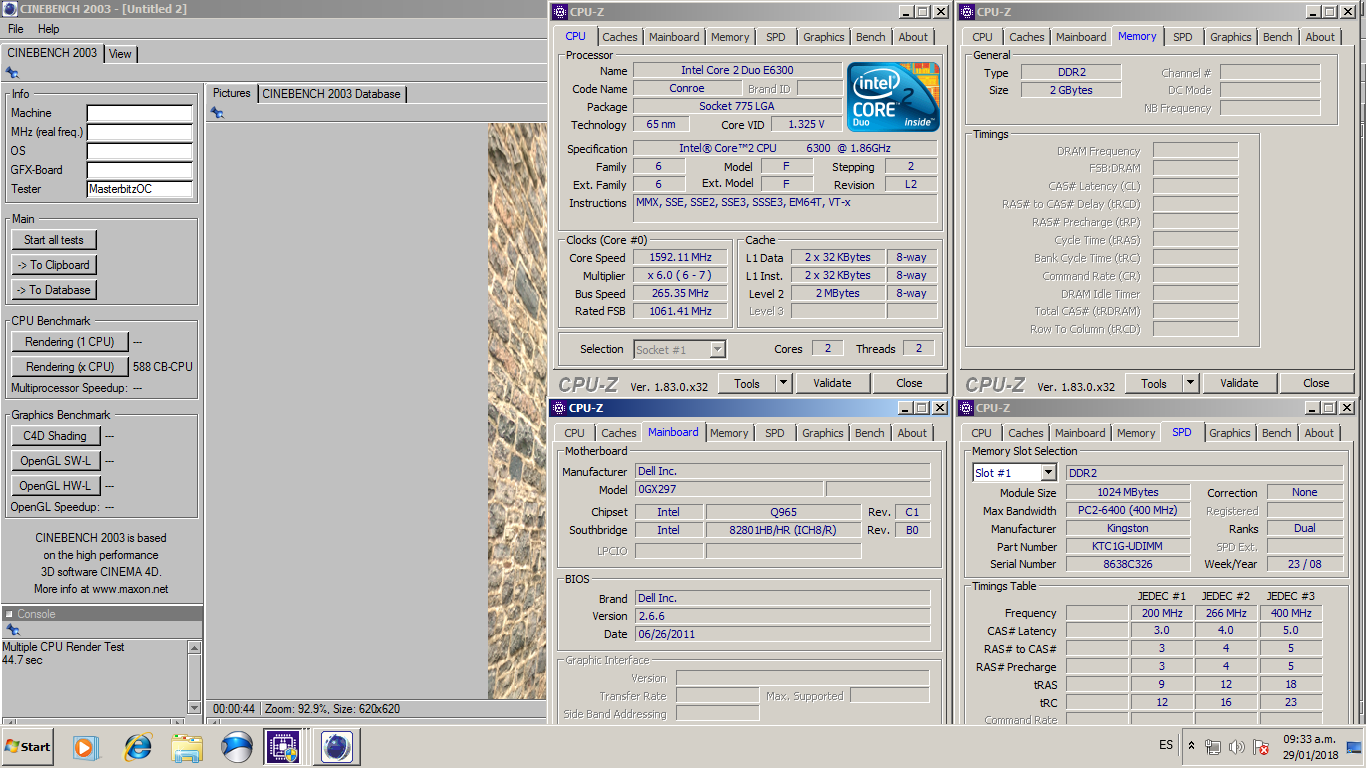Image resolution: width=1366 pixels, height=768 pixels.
Task: Click Start all tests button
Action: (54, 240)
